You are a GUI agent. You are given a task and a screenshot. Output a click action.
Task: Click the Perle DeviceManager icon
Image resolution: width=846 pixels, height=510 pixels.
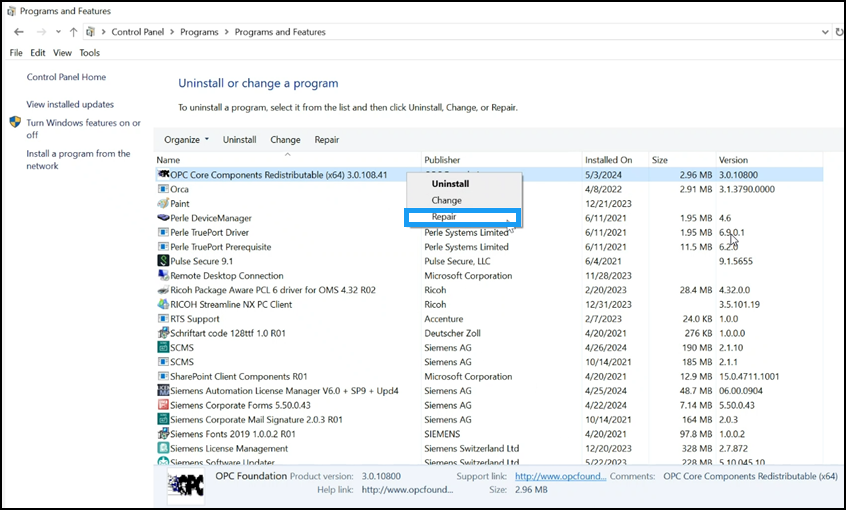[163, 218]
